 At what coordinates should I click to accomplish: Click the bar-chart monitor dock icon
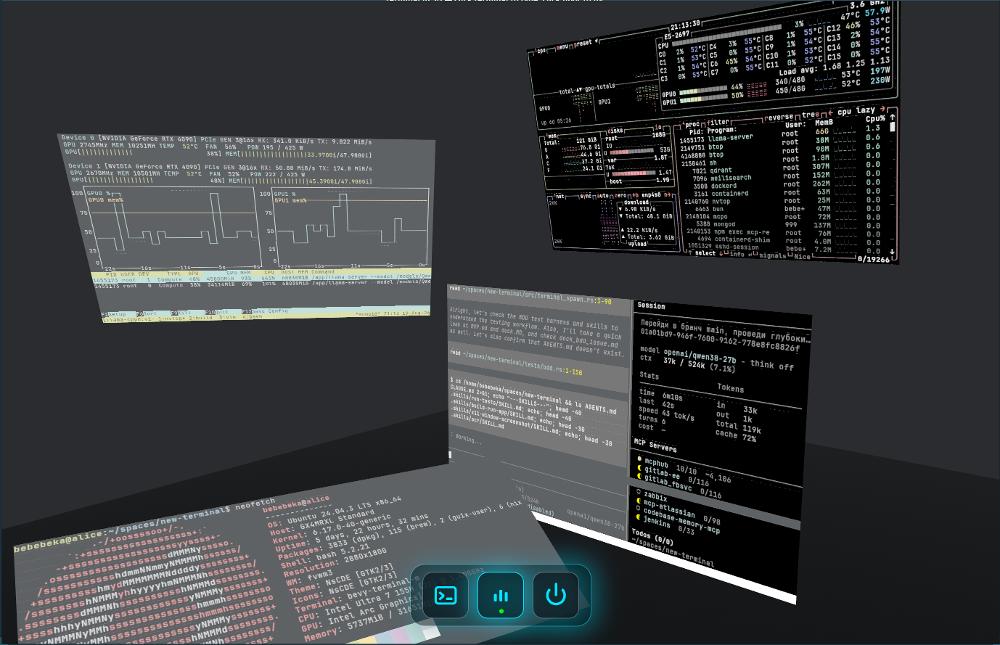501,595
